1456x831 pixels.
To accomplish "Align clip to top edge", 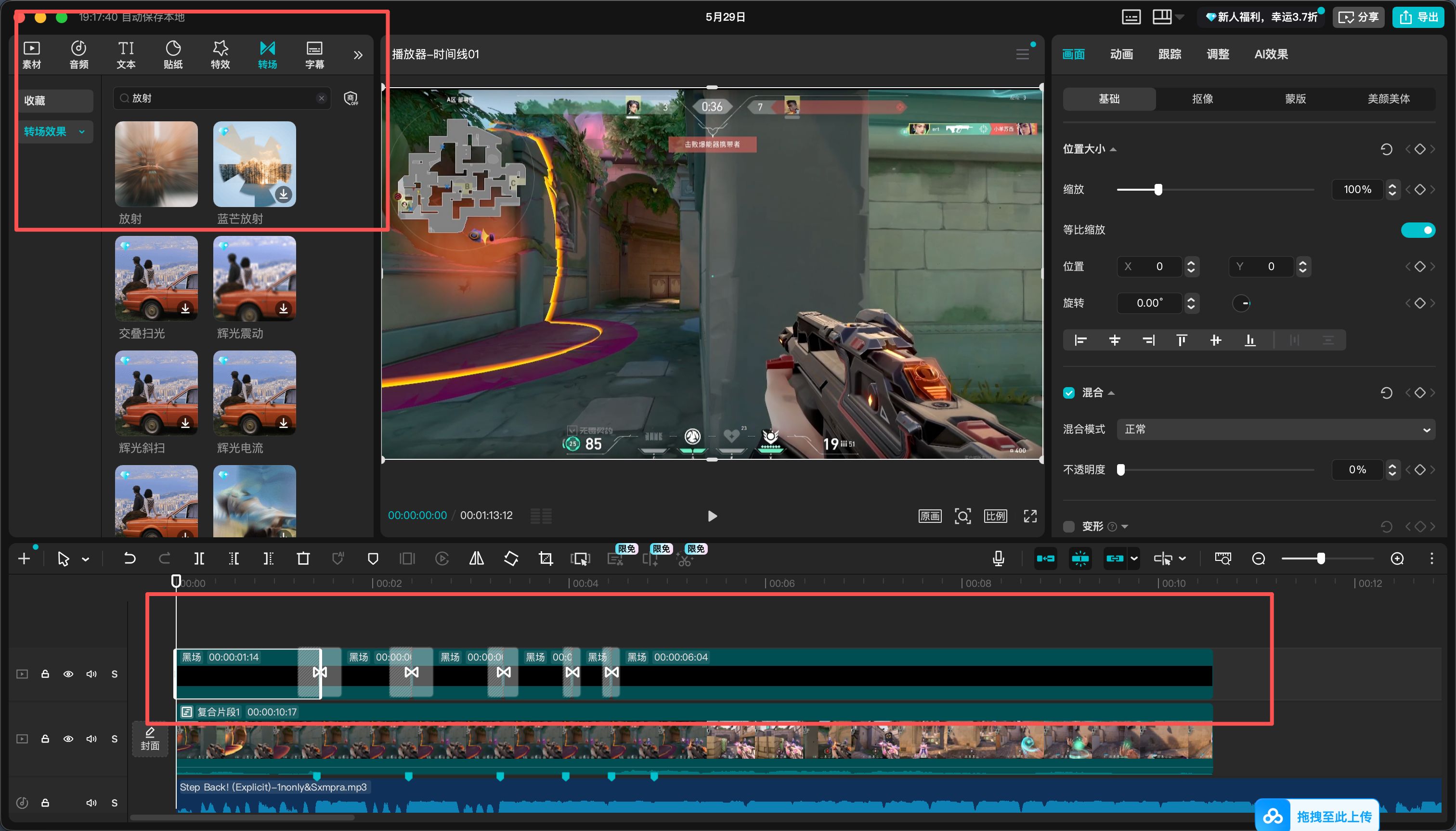I will point(1182,341).
